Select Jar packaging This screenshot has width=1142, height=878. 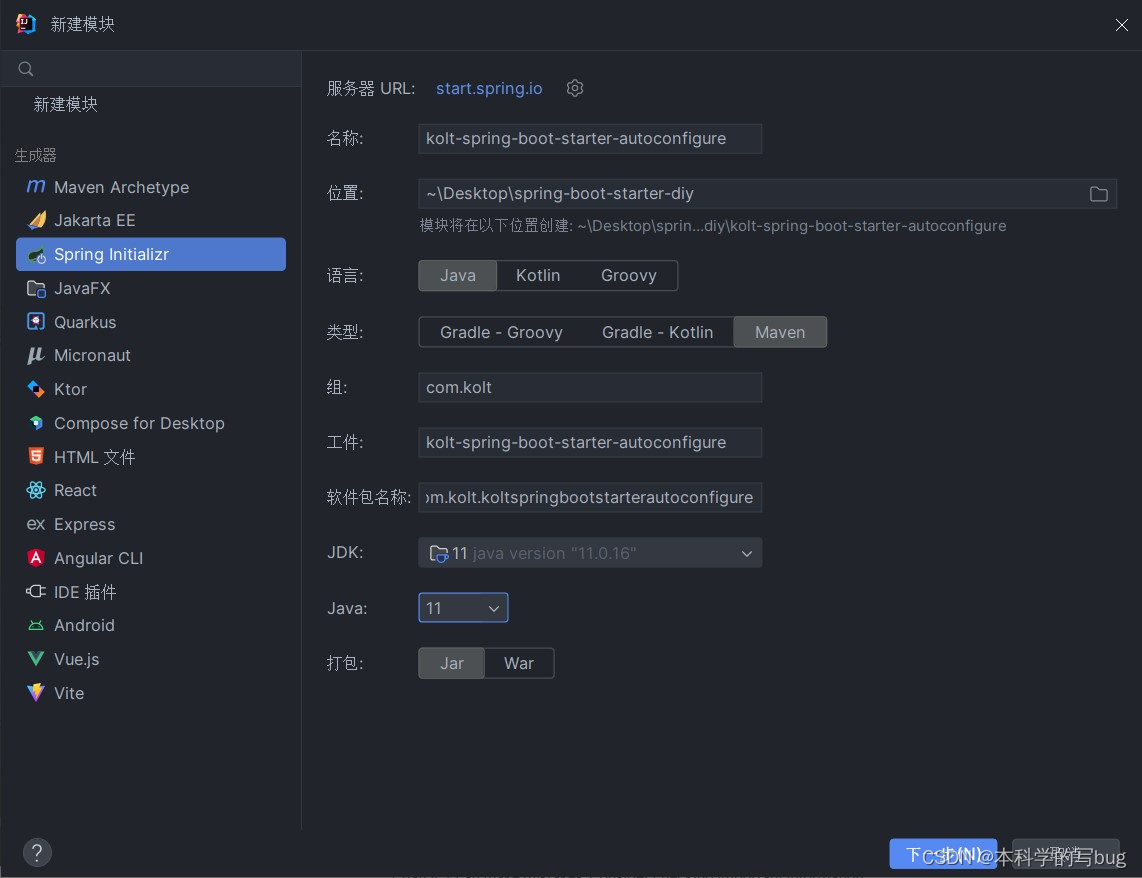click(x=452, y=663)
